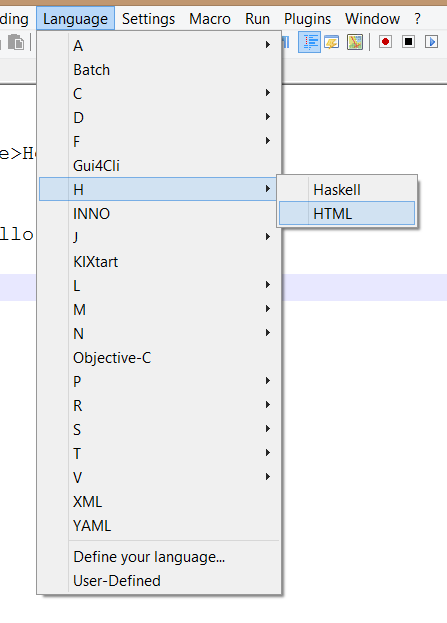This screenshot has height=623, width=447.
Task: Start macro recording with red dot icon
Action: [x=385, y=42]
